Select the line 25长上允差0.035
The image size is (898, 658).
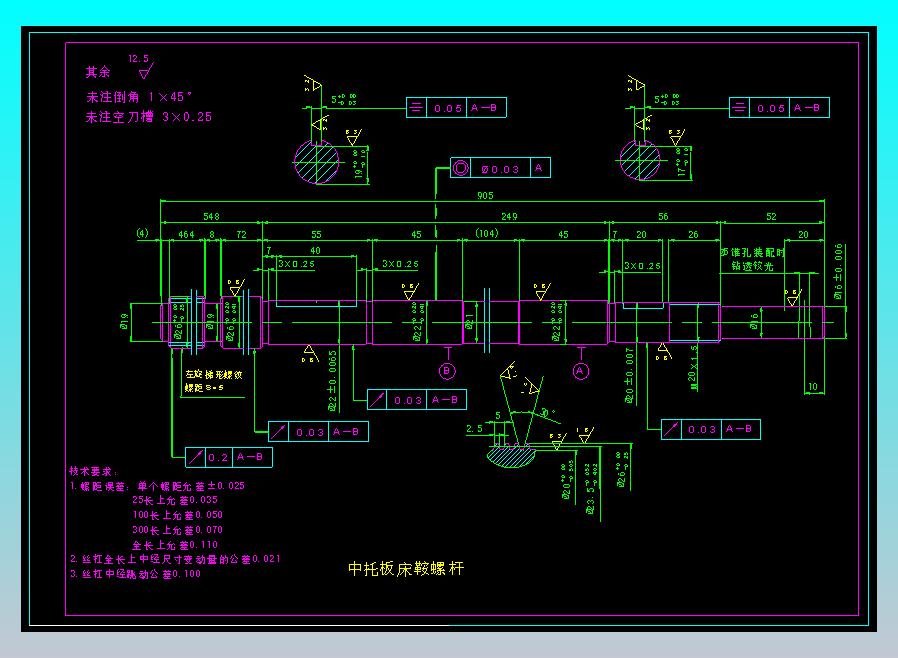(x=175, y=500)
